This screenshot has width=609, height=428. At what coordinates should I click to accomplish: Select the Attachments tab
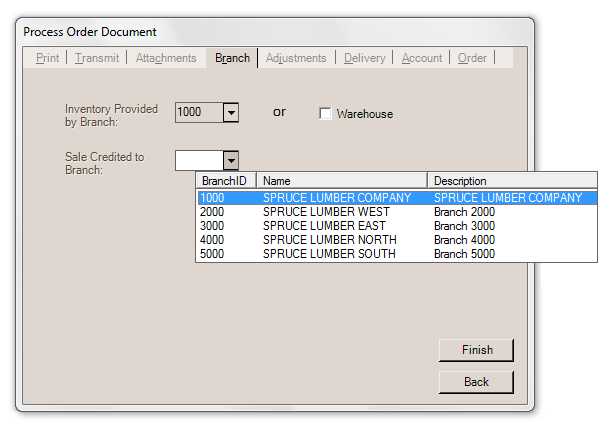[x=166, y=58]
